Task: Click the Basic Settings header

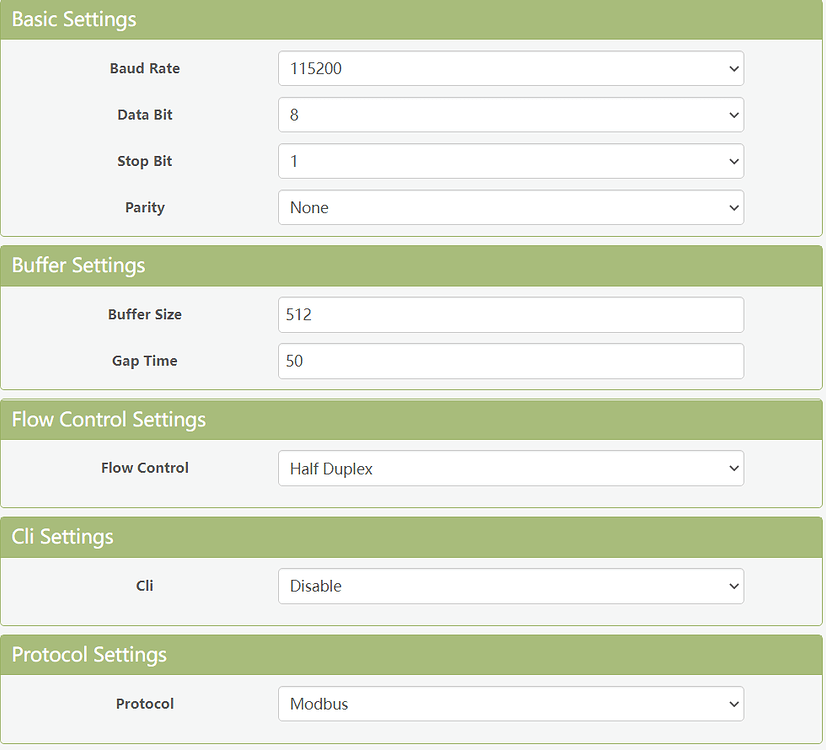Action: tap(74, 19)
